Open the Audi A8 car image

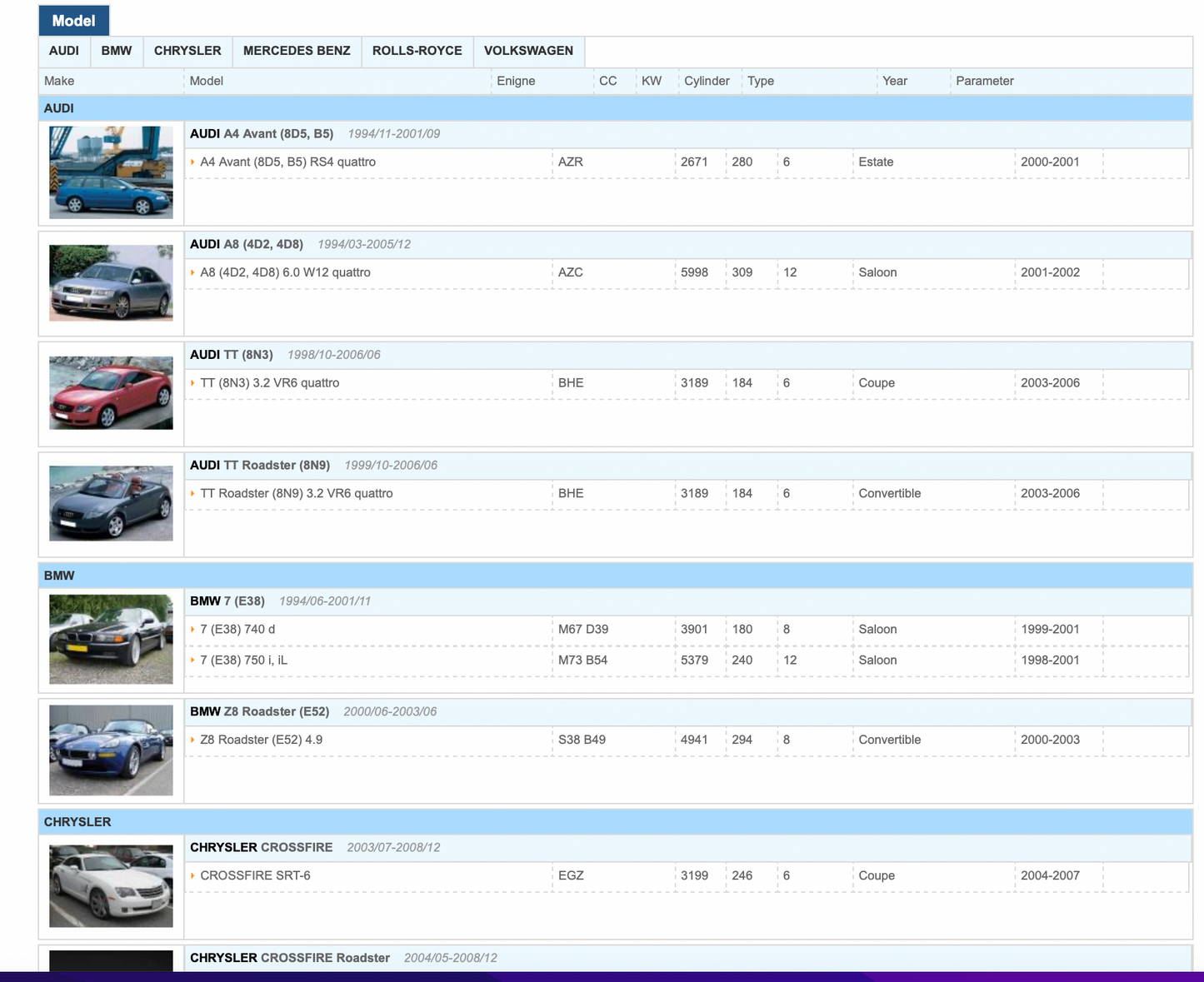click(111, 283)
